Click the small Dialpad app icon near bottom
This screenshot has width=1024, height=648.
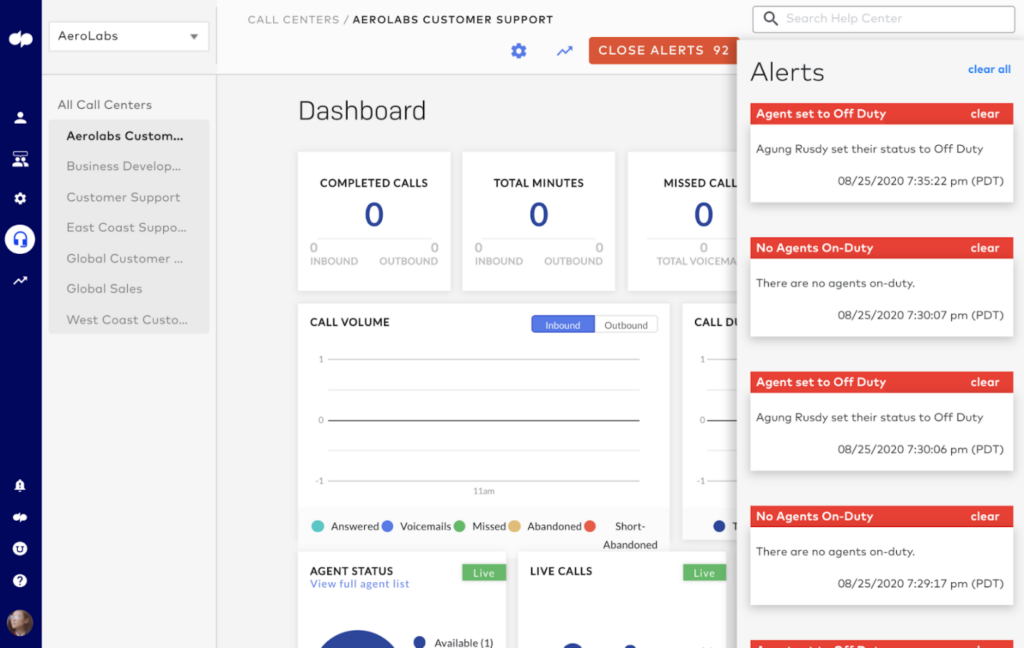[x=20, y=517]
